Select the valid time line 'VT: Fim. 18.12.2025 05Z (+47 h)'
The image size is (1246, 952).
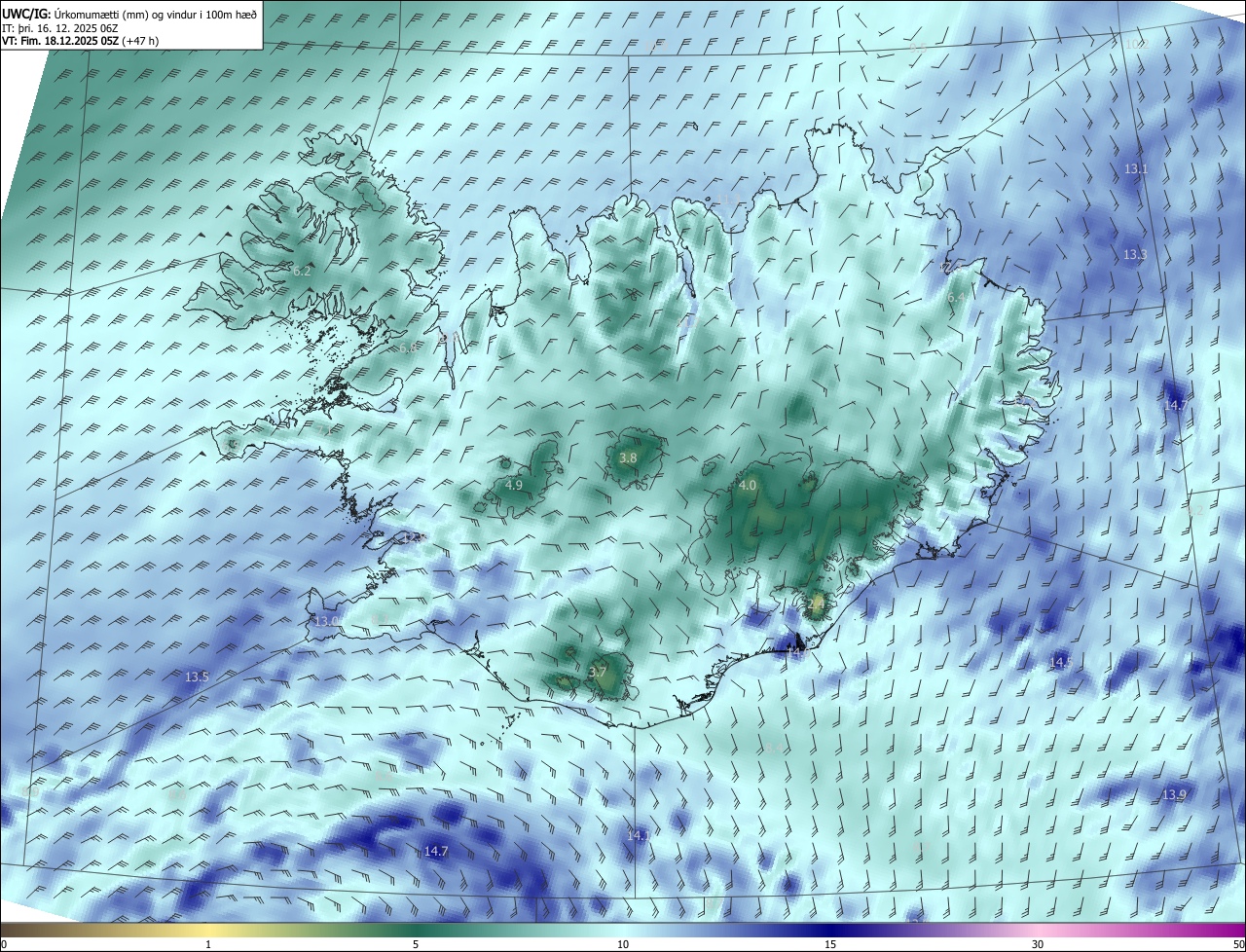pos(80,41)
